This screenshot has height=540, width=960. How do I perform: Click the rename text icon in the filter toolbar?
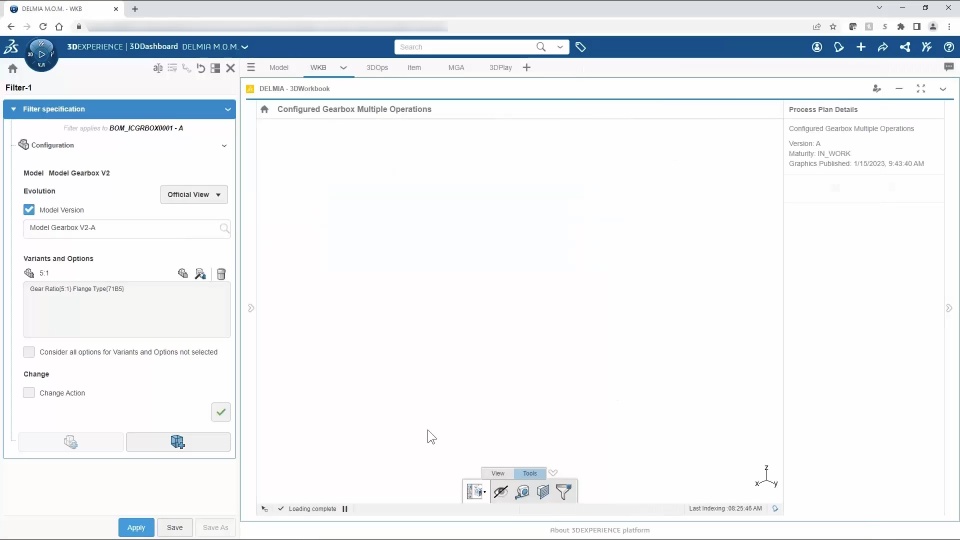pyautogui.click(x=157, y=68)
